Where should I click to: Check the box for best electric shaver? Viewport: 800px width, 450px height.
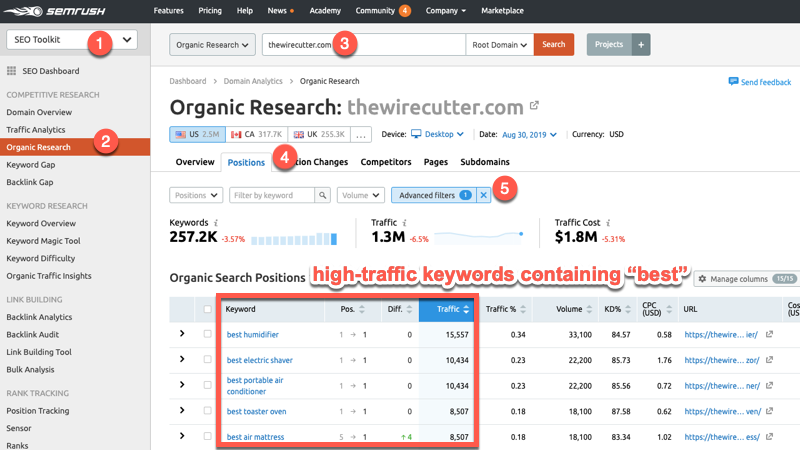point(207,360)
